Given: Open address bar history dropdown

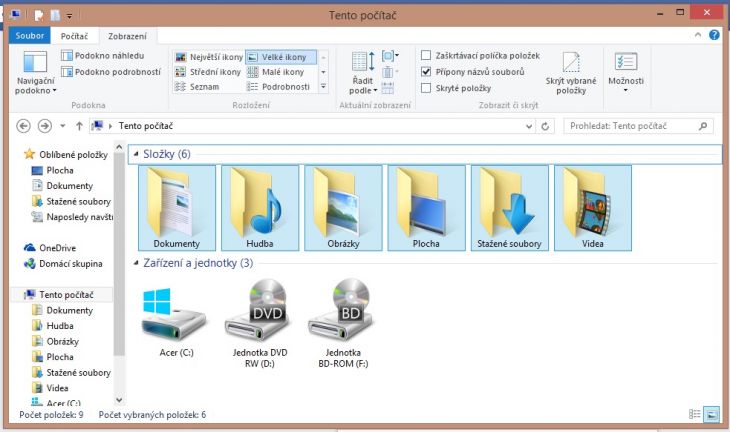Looking at the screenshot, I should (529, 126).
